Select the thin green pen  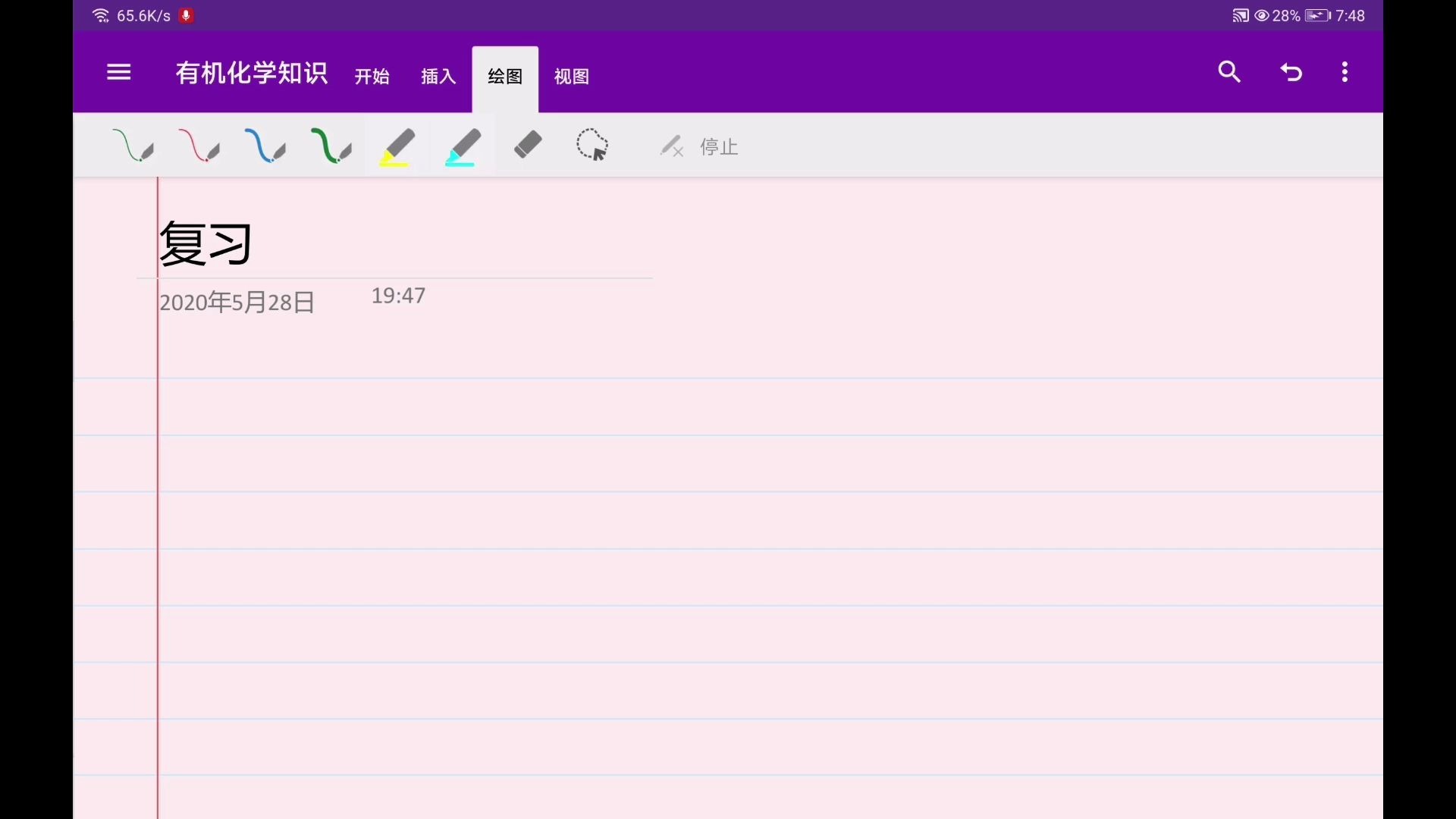pyautogui.click(x=133, y=146)
